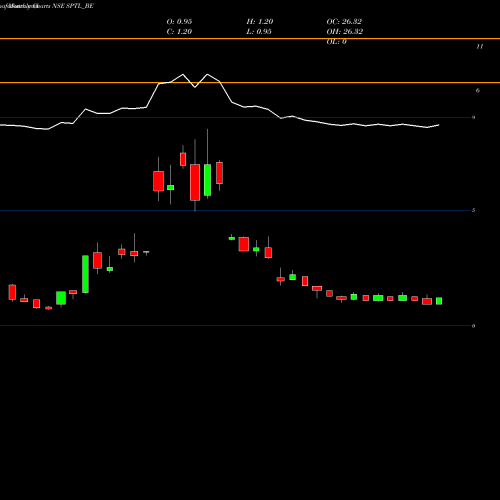Select the "OH: 26.32" reading
The image size is (500, 500).
[x=345, y=31]
